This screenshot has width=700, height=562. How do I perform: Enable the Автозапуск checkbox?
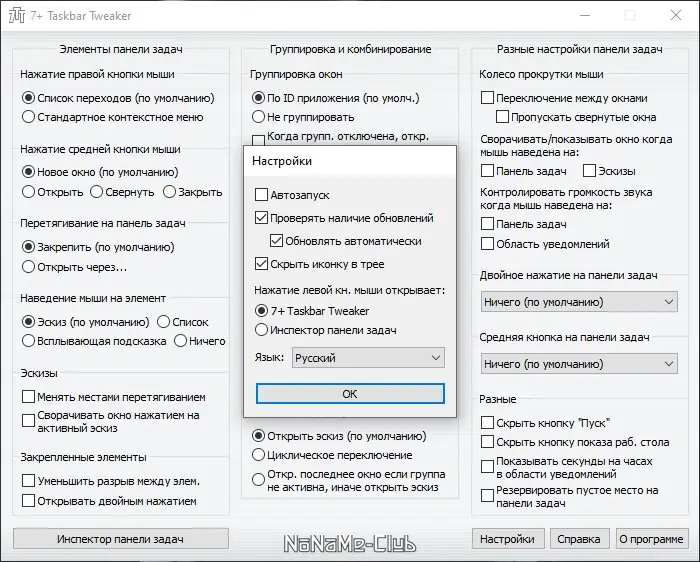[262, 195]
